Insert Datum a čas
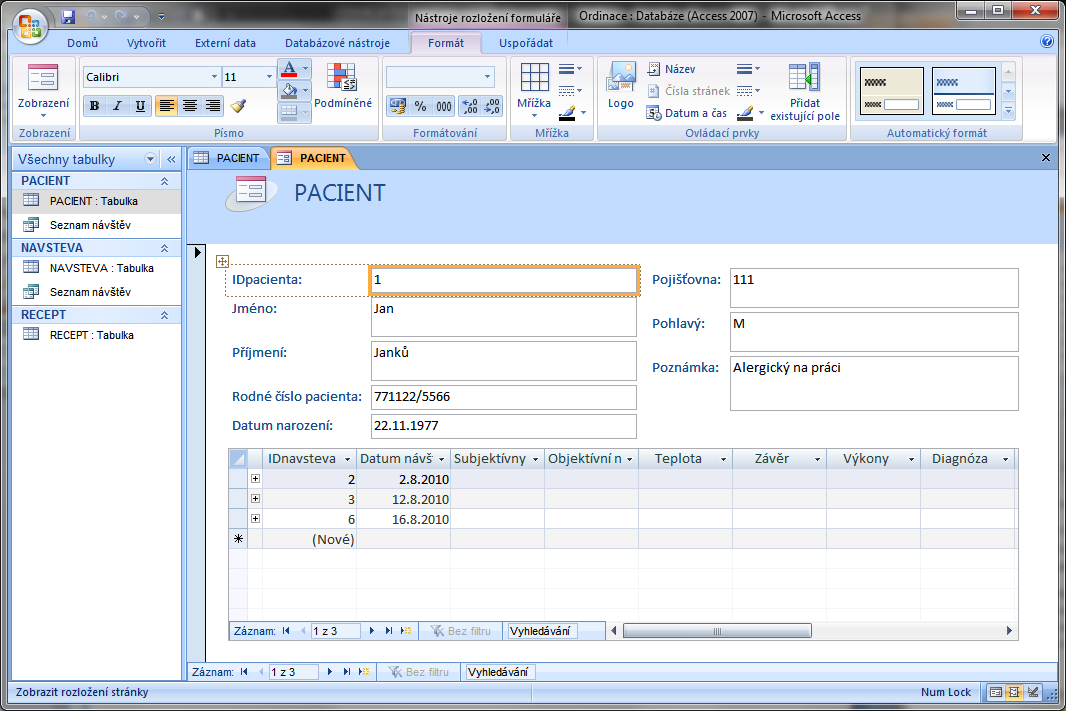 pos(686,113)
